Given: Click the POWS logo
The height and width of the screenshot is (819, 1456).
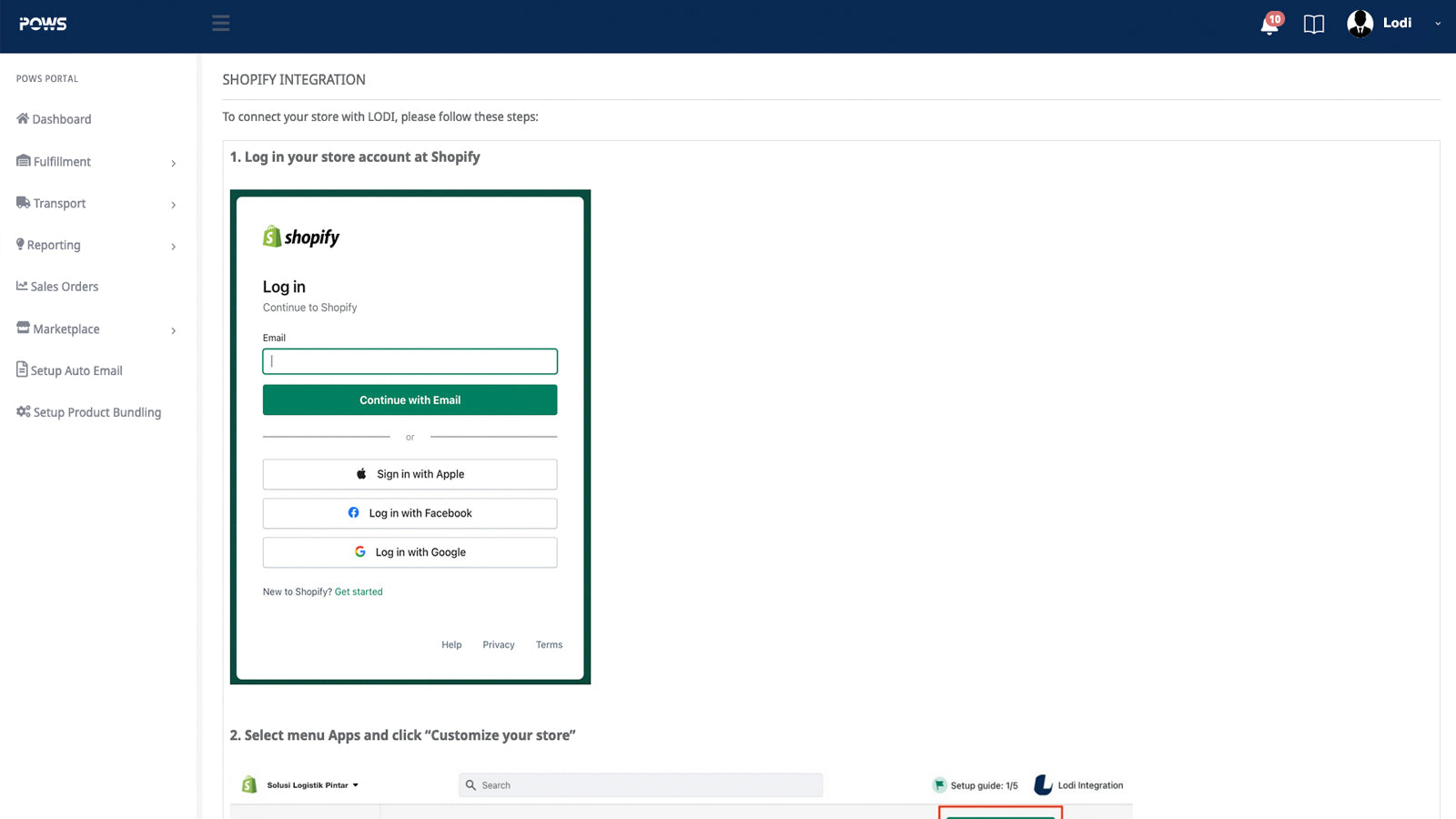Looking at the screenshot, I should click(43, 24).
